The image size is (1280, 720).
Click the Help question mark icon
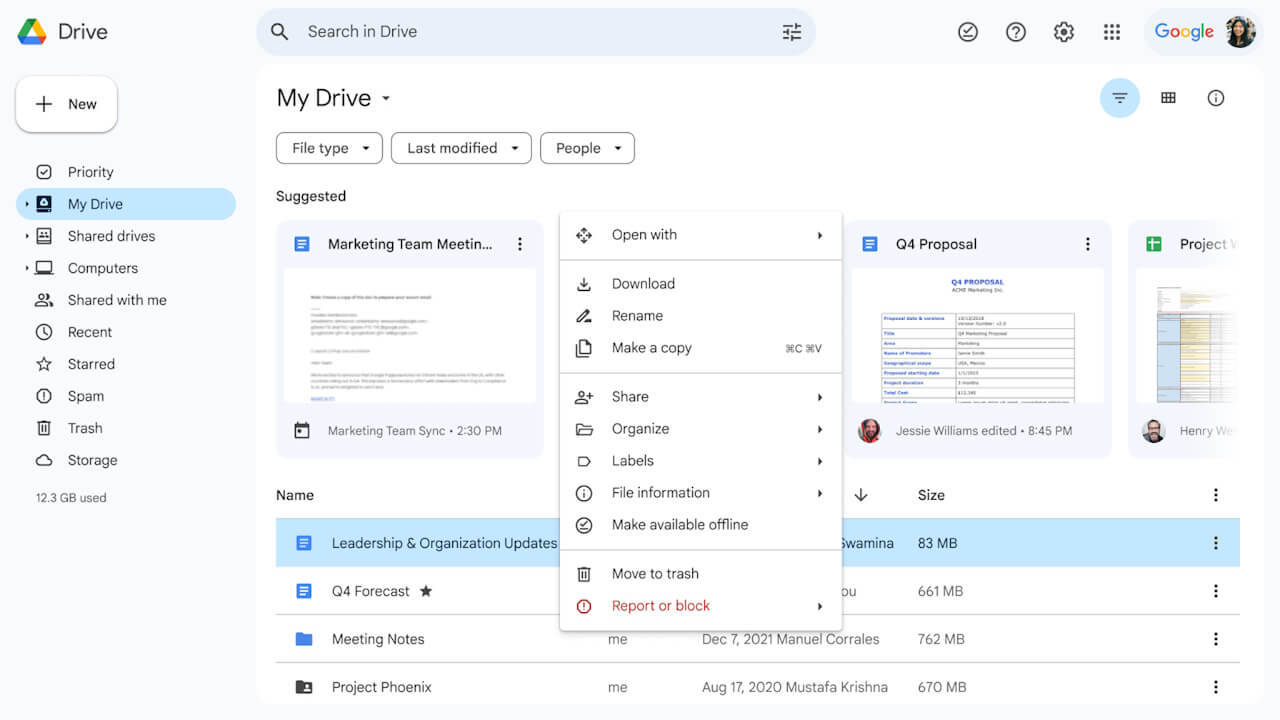pyautogui.click(x=1015, y=32)
